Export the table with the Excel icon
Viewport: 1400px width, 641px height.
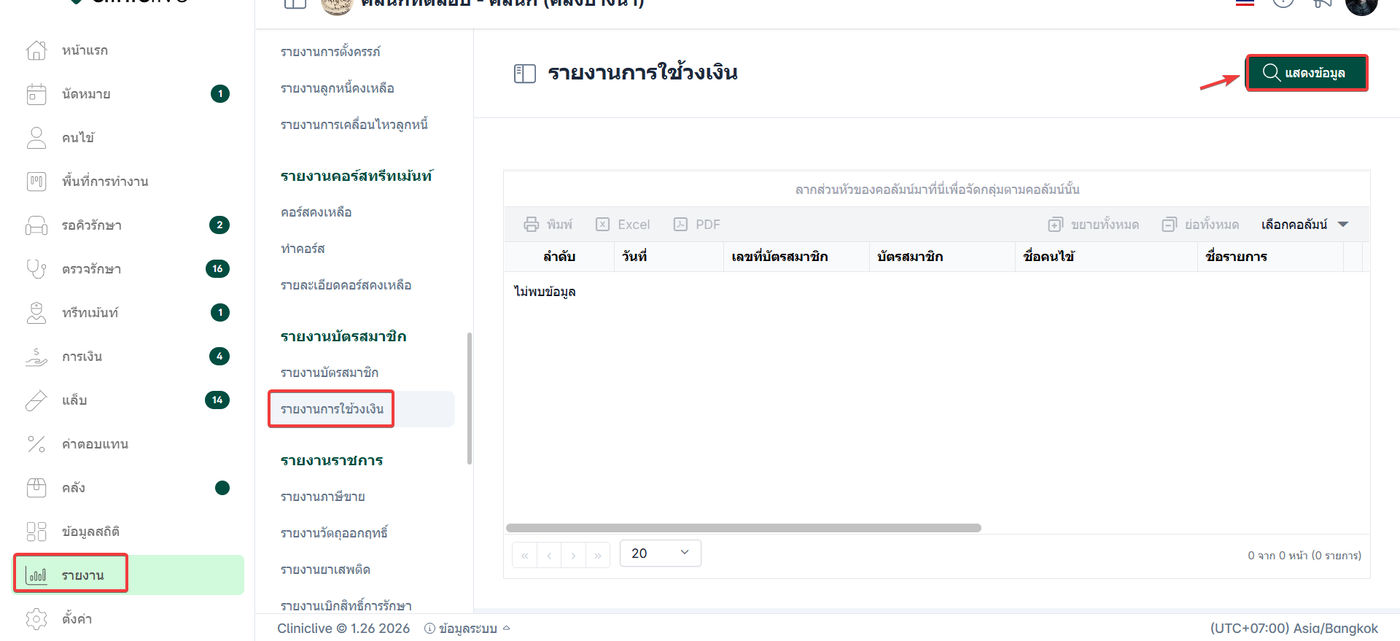pyautogui.click(x=603, y=225)
